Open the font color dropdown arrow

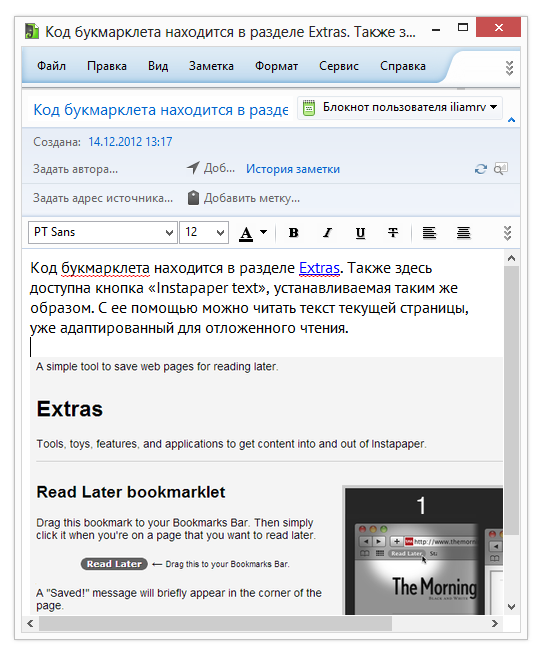click(x=263, y=232)
